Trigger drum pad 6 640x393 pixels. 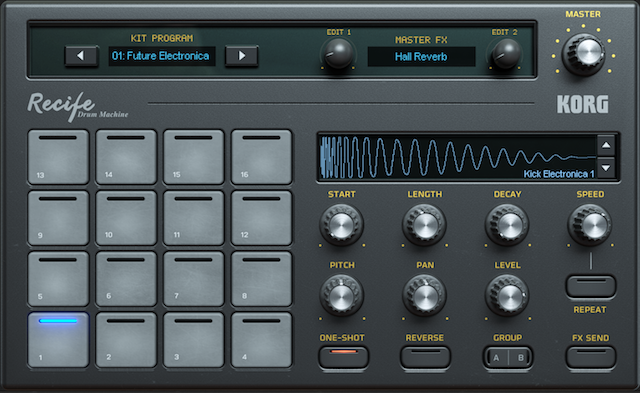(x=126, y=279)
